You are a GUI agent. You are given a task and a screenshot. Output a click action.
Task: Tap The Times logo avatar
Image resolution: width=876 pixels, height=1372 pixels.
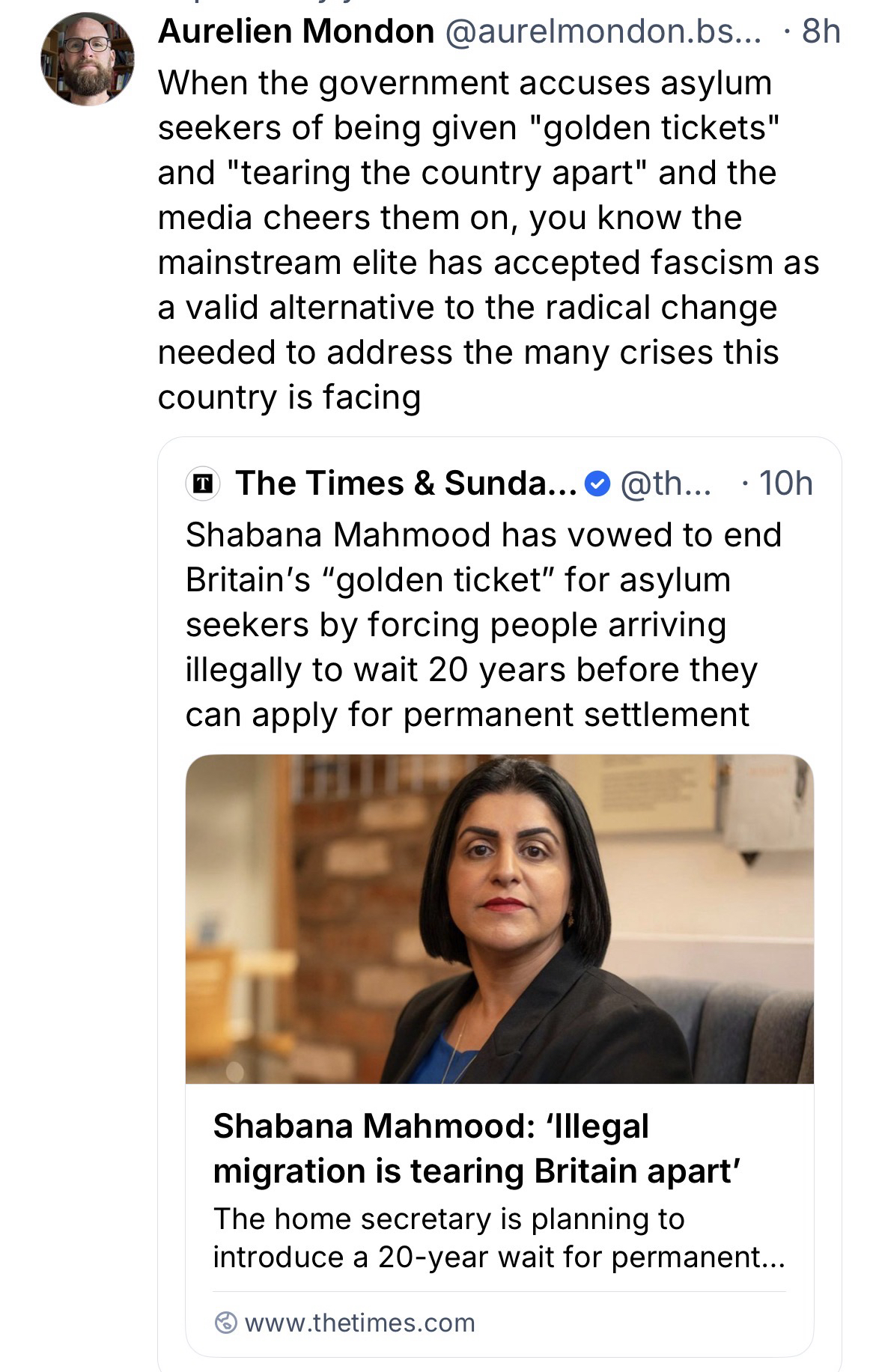tap(202, 484)
